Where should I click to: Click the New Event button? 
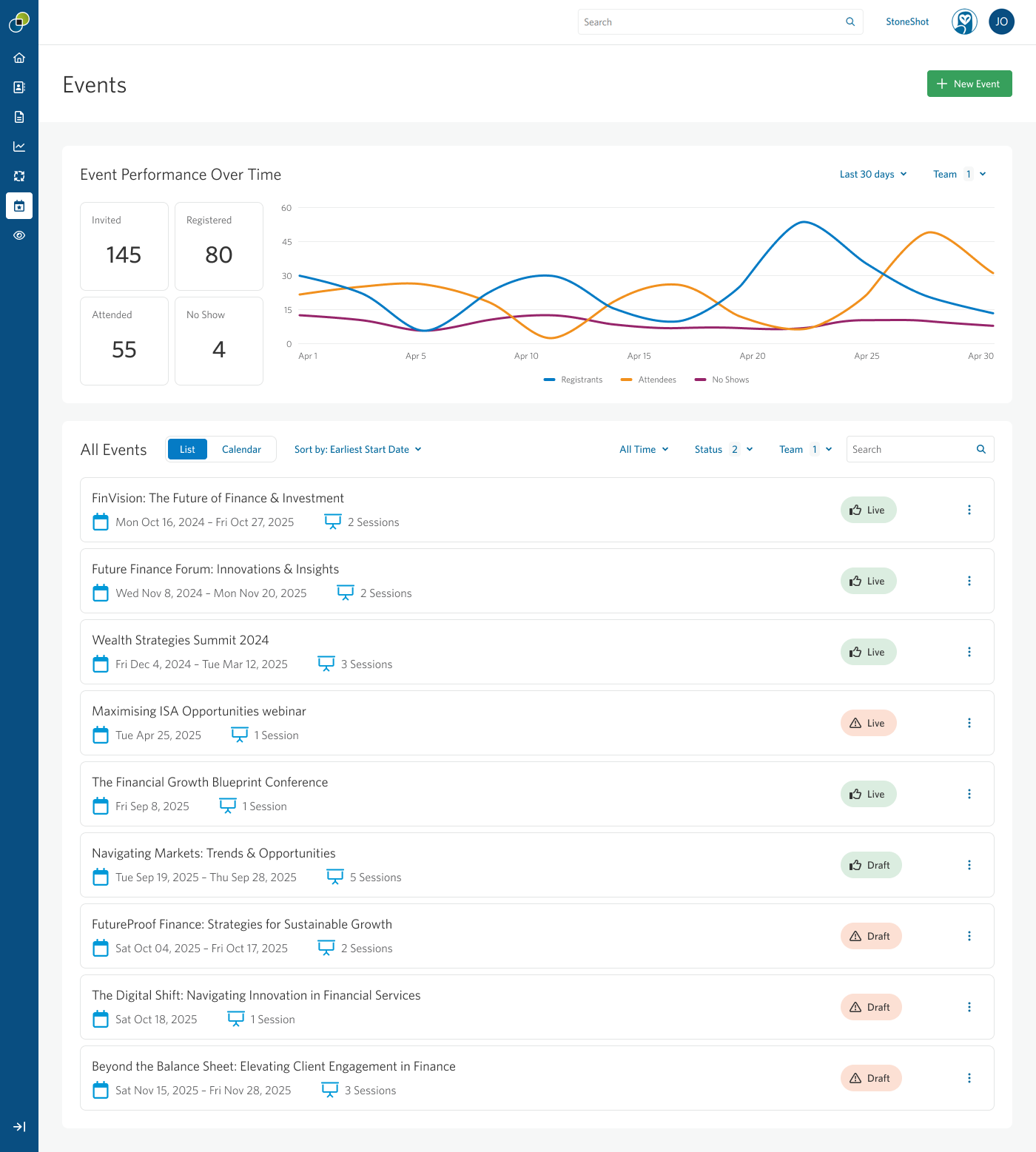tap(969, 84)
